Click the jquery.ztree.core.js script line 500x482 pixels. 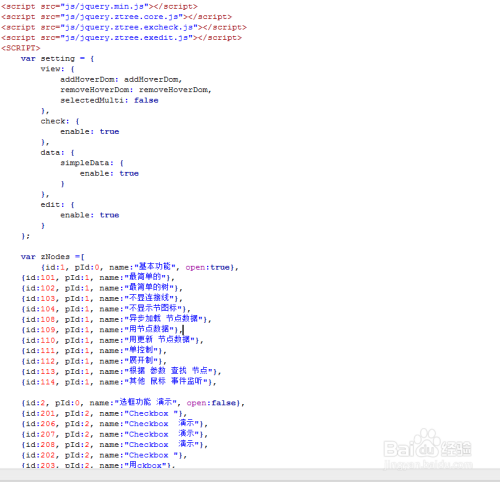(x=116, y=17)
